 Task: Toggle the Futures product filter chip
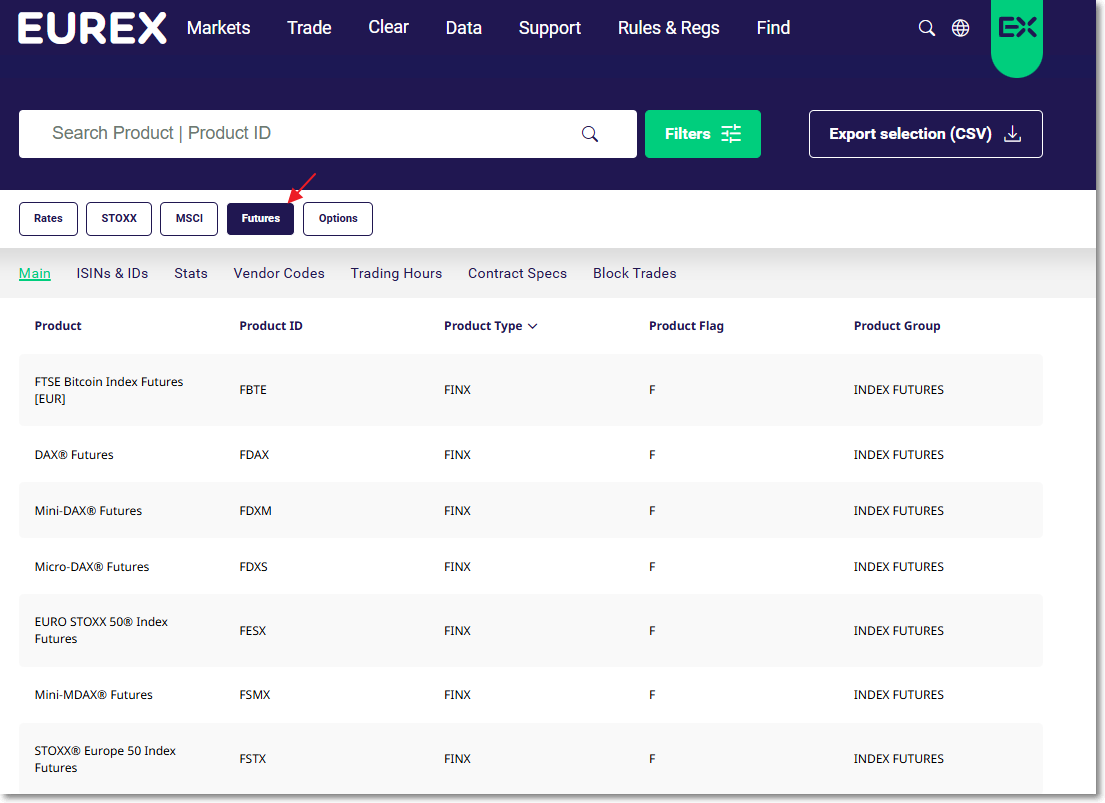coord(260,218)
